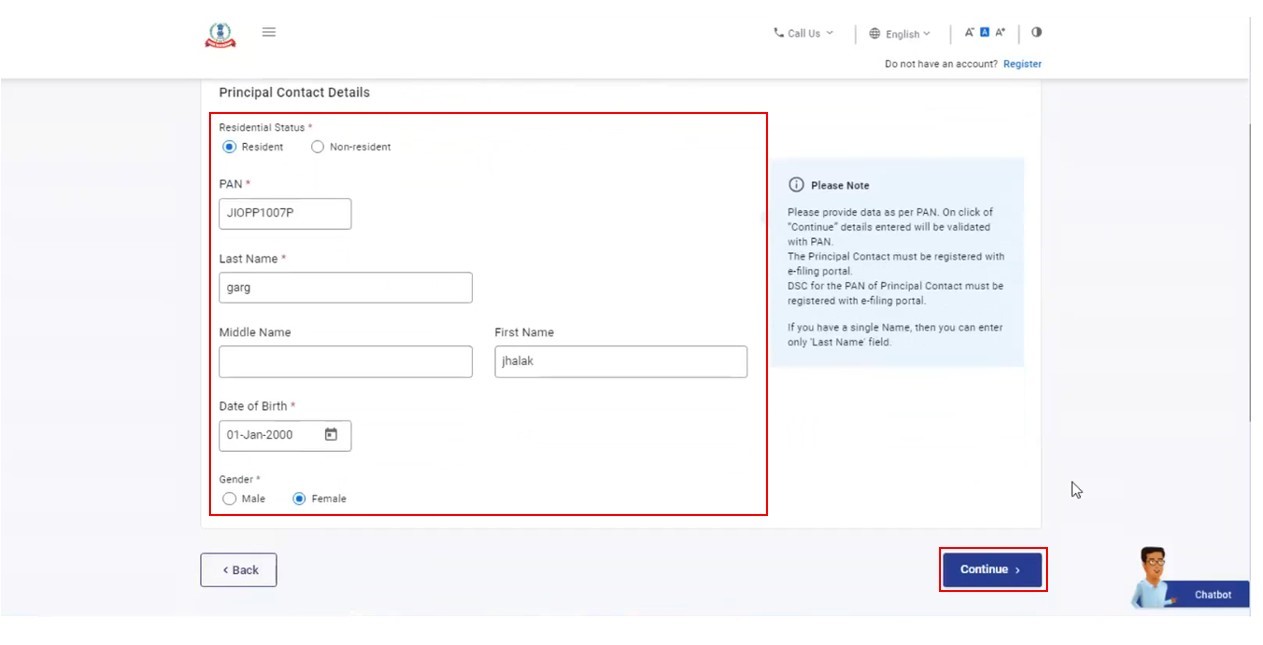The height and width of the screenshot is (645, 1263).
Task: Choose Male as gender
Action: click(230, 499)
